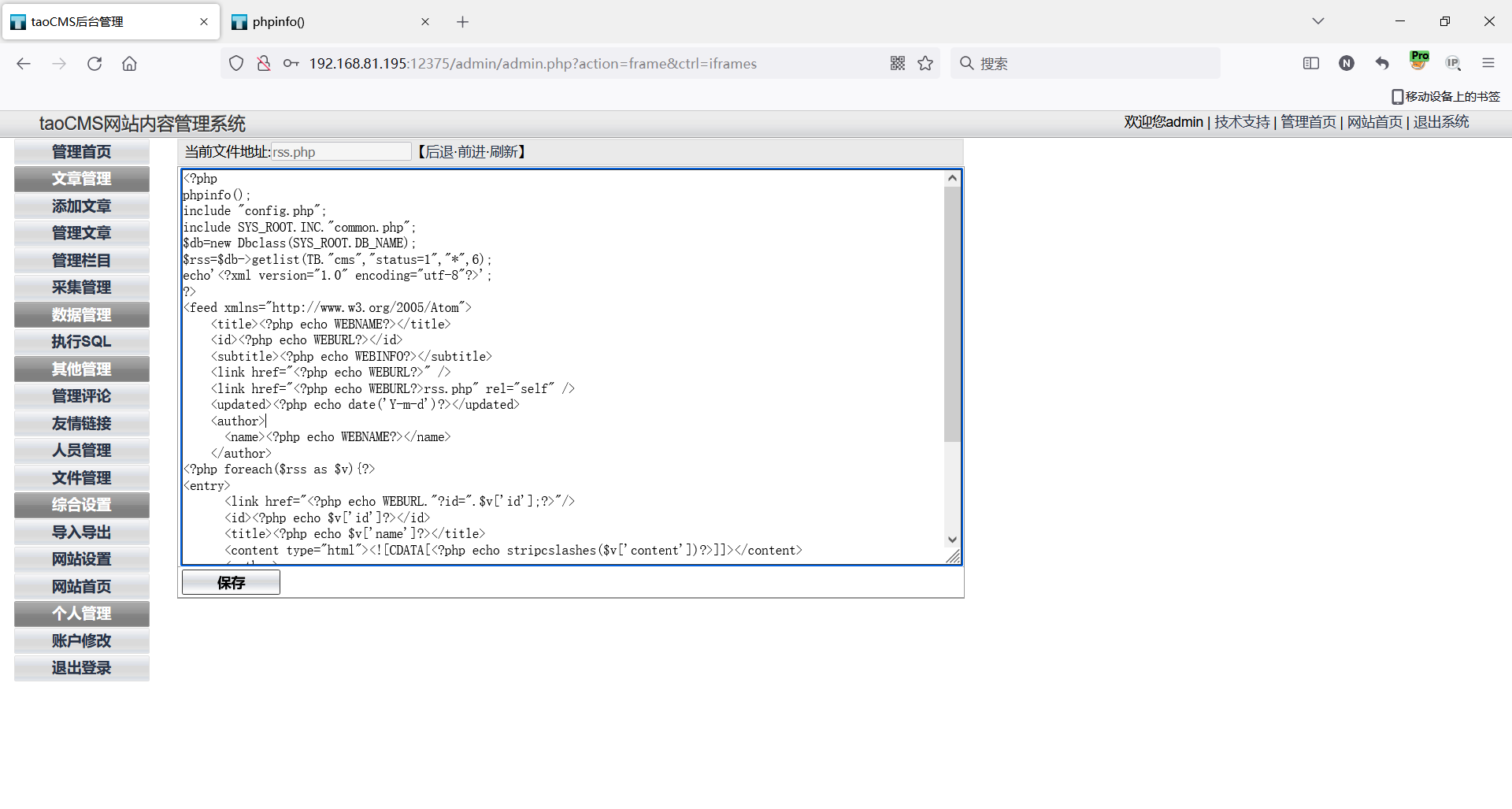Viewport: 1512px width, 809px height.
Task: Open the N extension icon
Action: (1347, 64)
